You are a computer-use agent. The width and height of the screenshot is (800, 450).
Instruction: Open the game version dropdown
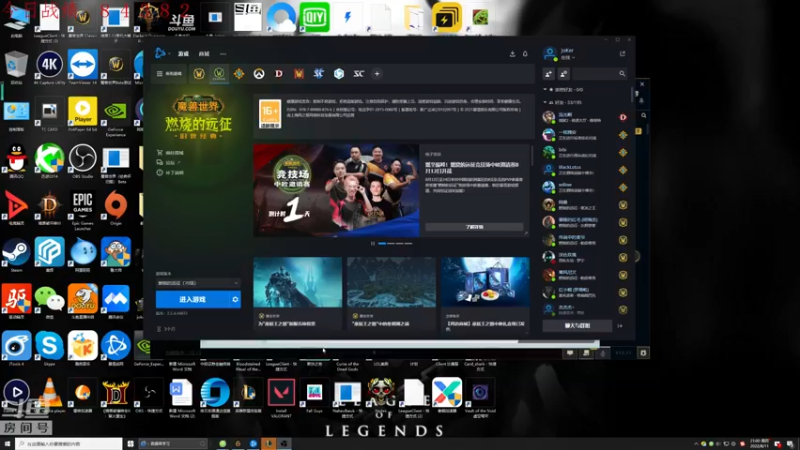point(198,283)
